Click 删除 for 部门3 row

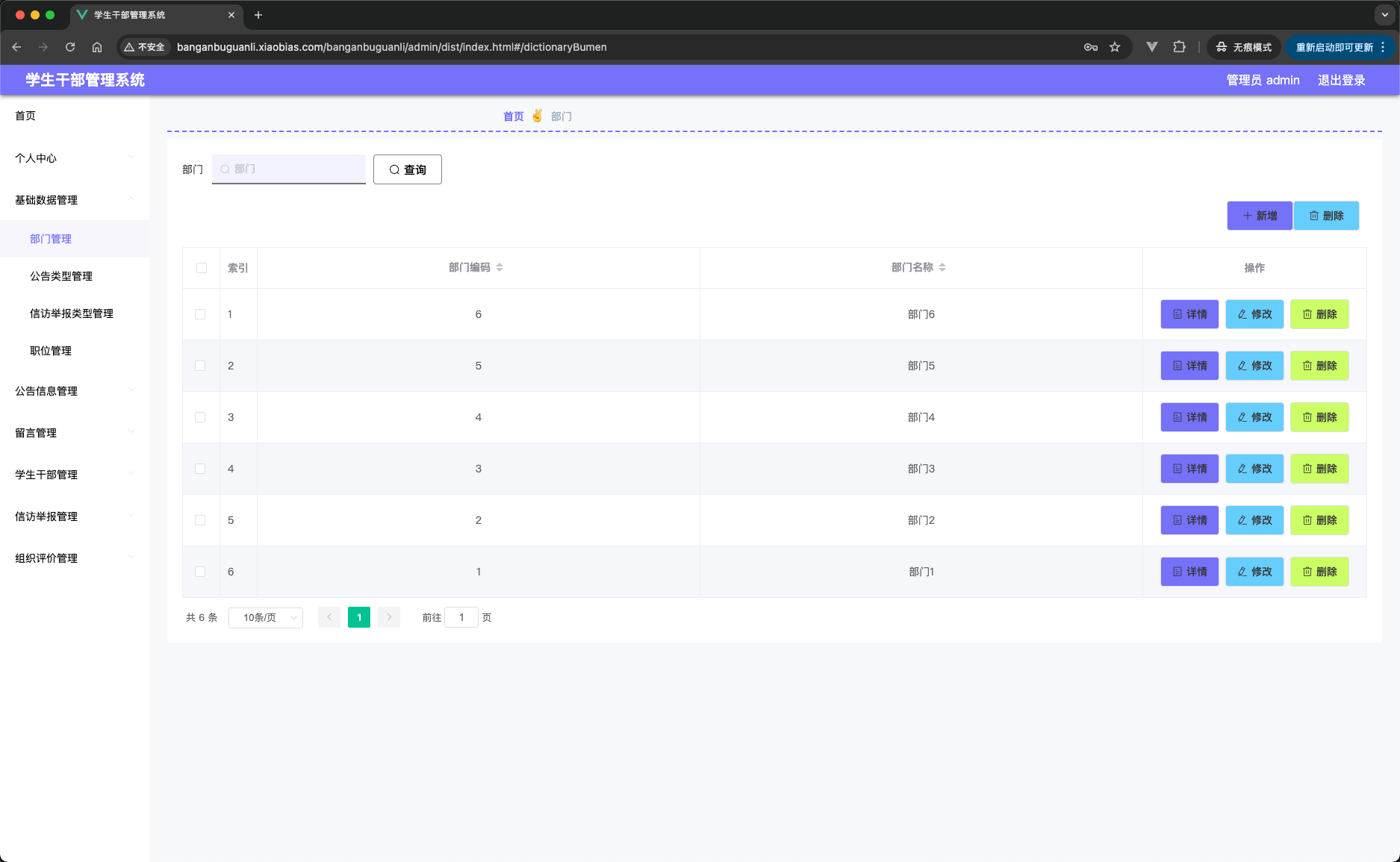(1319, 469)
